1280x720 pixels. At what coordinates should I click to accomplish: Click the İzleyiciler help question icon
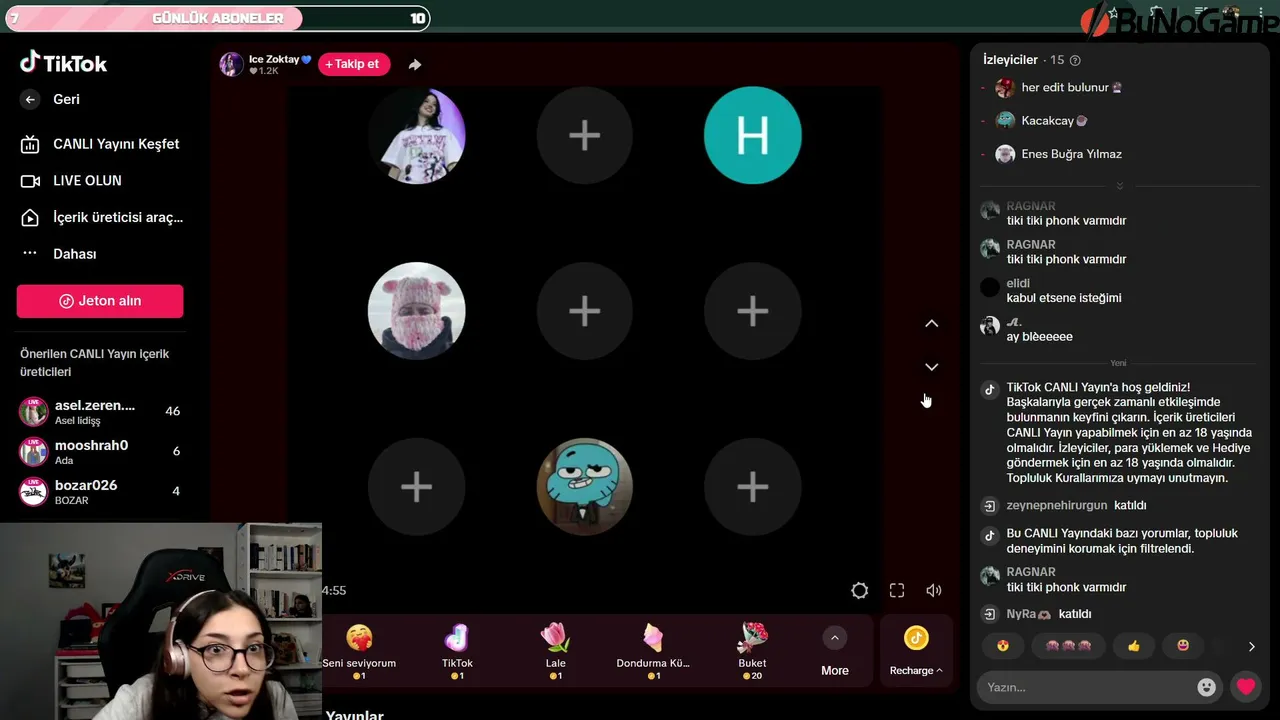pos(1075,60)
